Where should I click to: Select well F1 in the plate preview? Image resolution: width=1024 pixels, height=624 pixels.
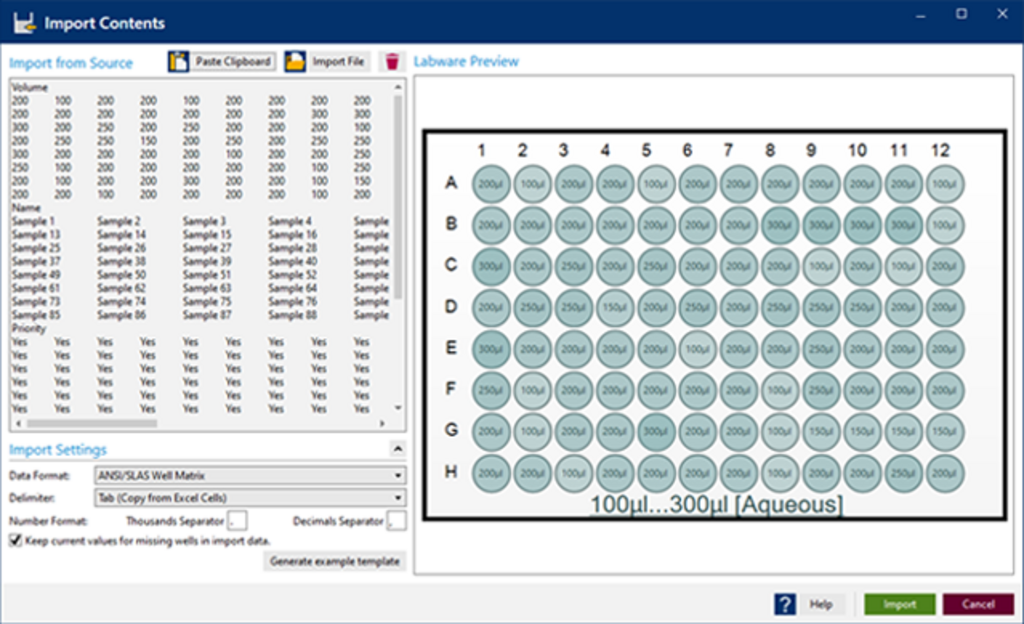point(490,390)
